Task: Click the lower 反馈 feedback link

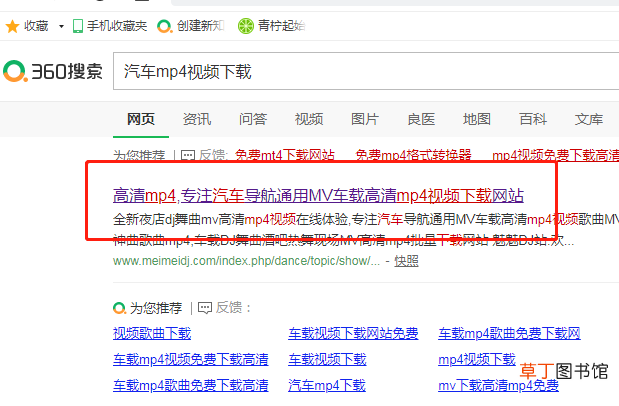Action: point(229,307)
